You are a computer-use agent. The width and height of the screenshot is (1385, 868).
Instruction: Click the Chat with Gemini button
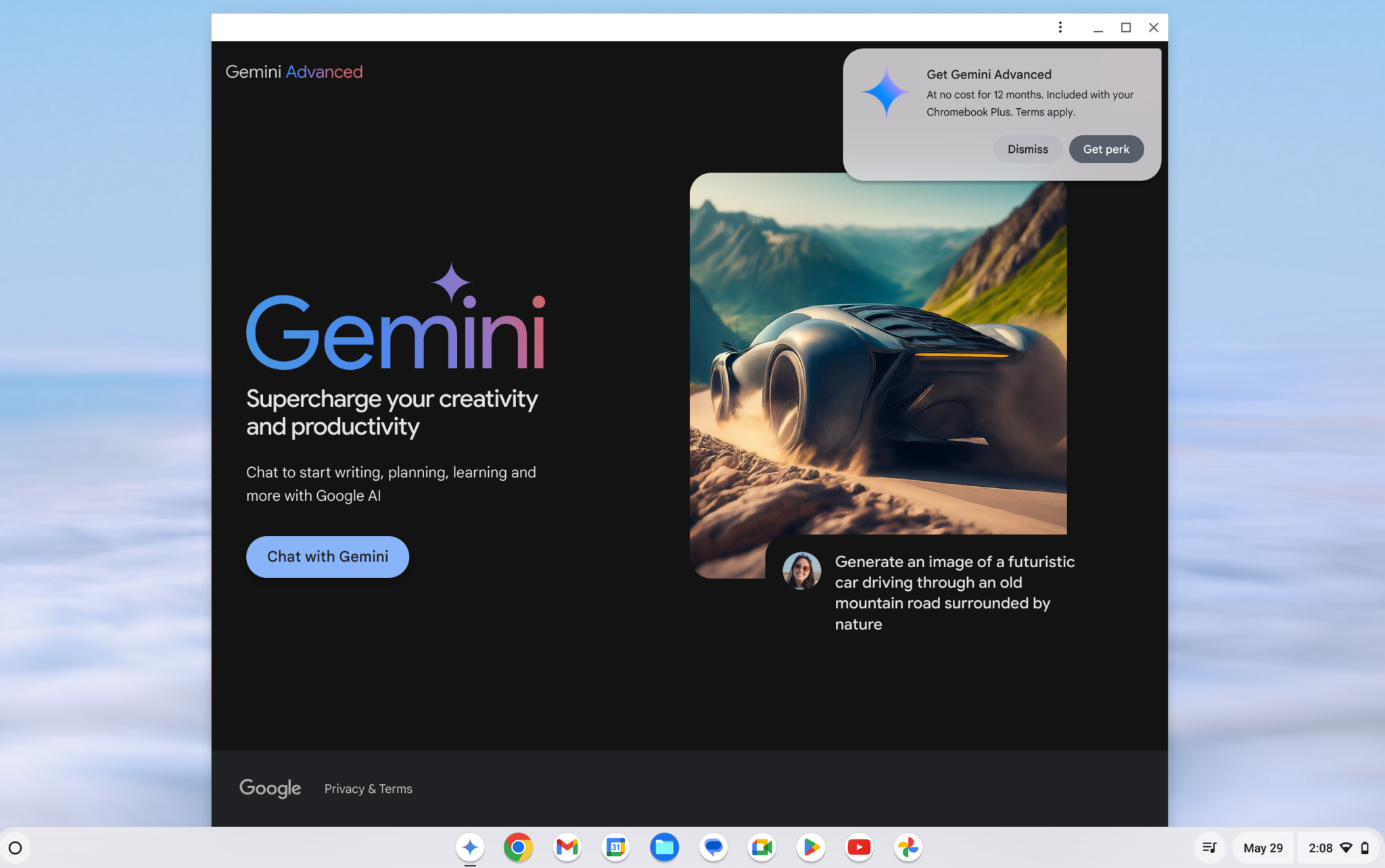click(x=327, y=556)
